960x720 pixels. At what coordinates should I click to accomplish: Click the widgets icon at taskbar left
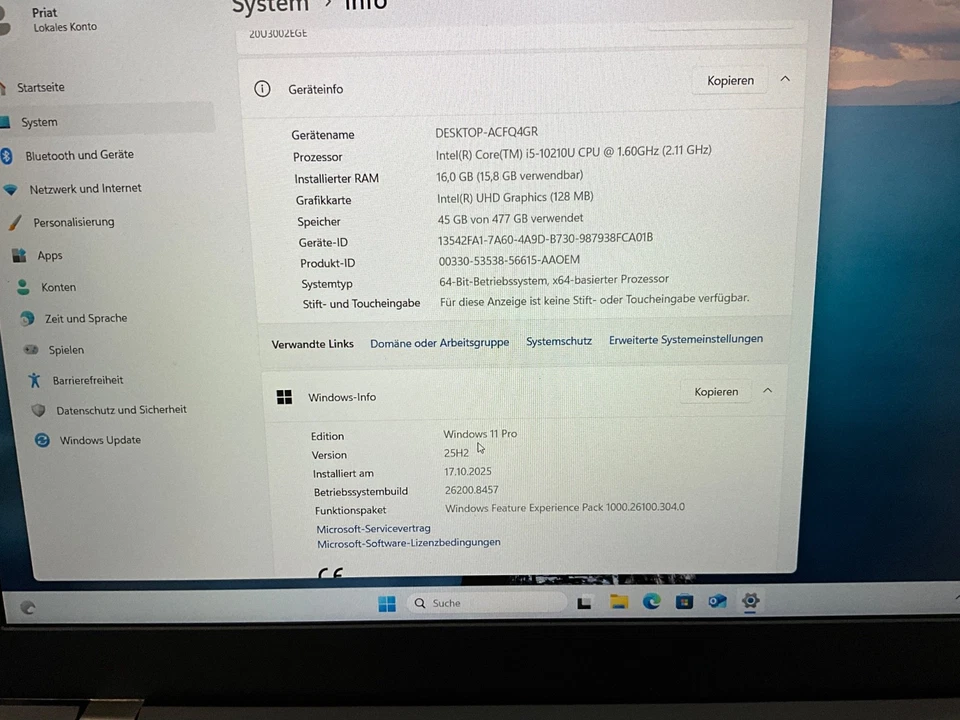28,607
